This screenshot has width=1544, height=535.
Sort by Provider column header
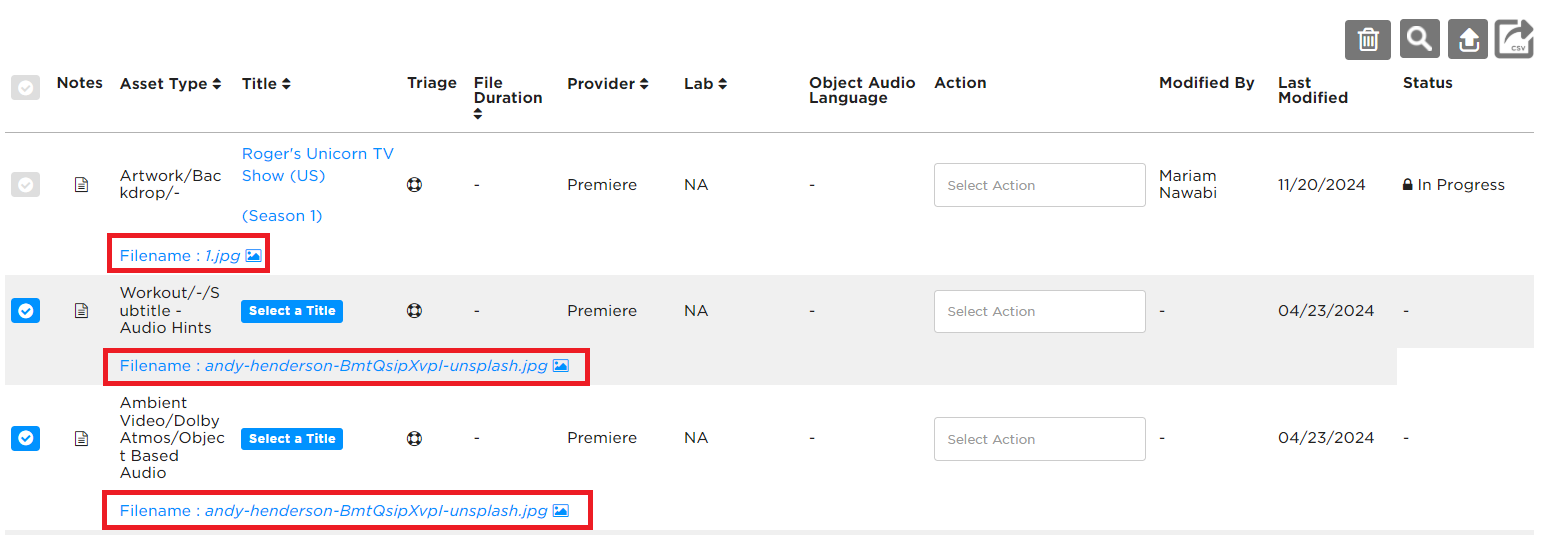(x=608, y=84)
